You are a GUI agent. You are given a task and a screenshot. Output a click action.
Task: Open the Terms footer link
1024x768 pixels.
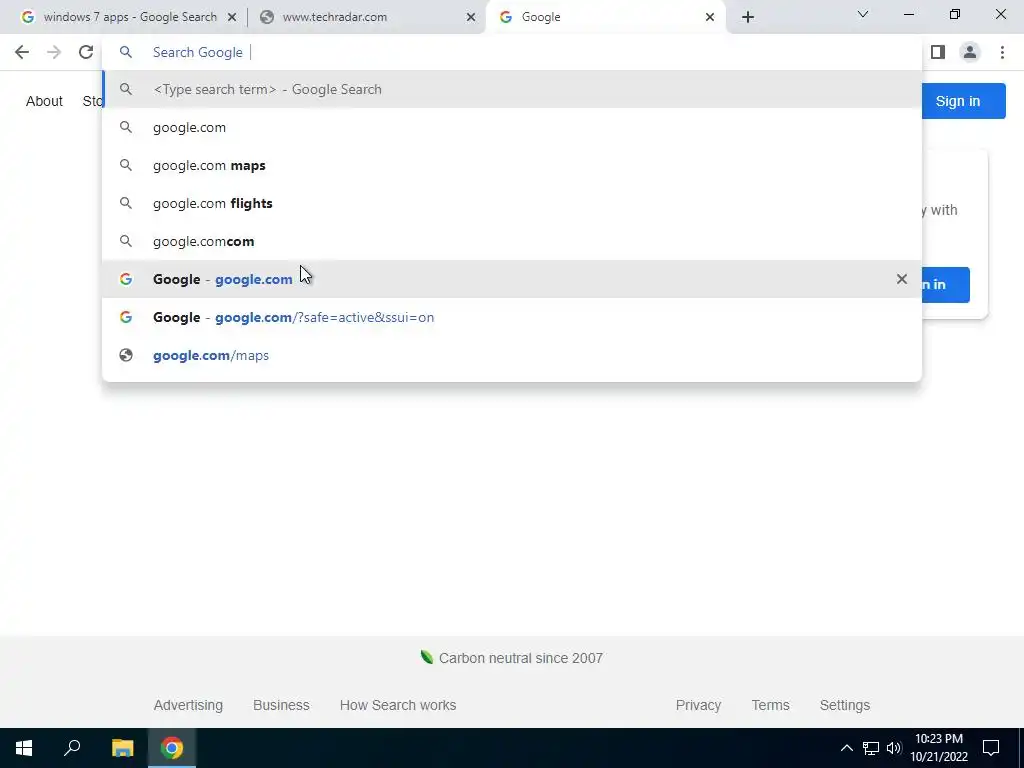coord(771,705)
